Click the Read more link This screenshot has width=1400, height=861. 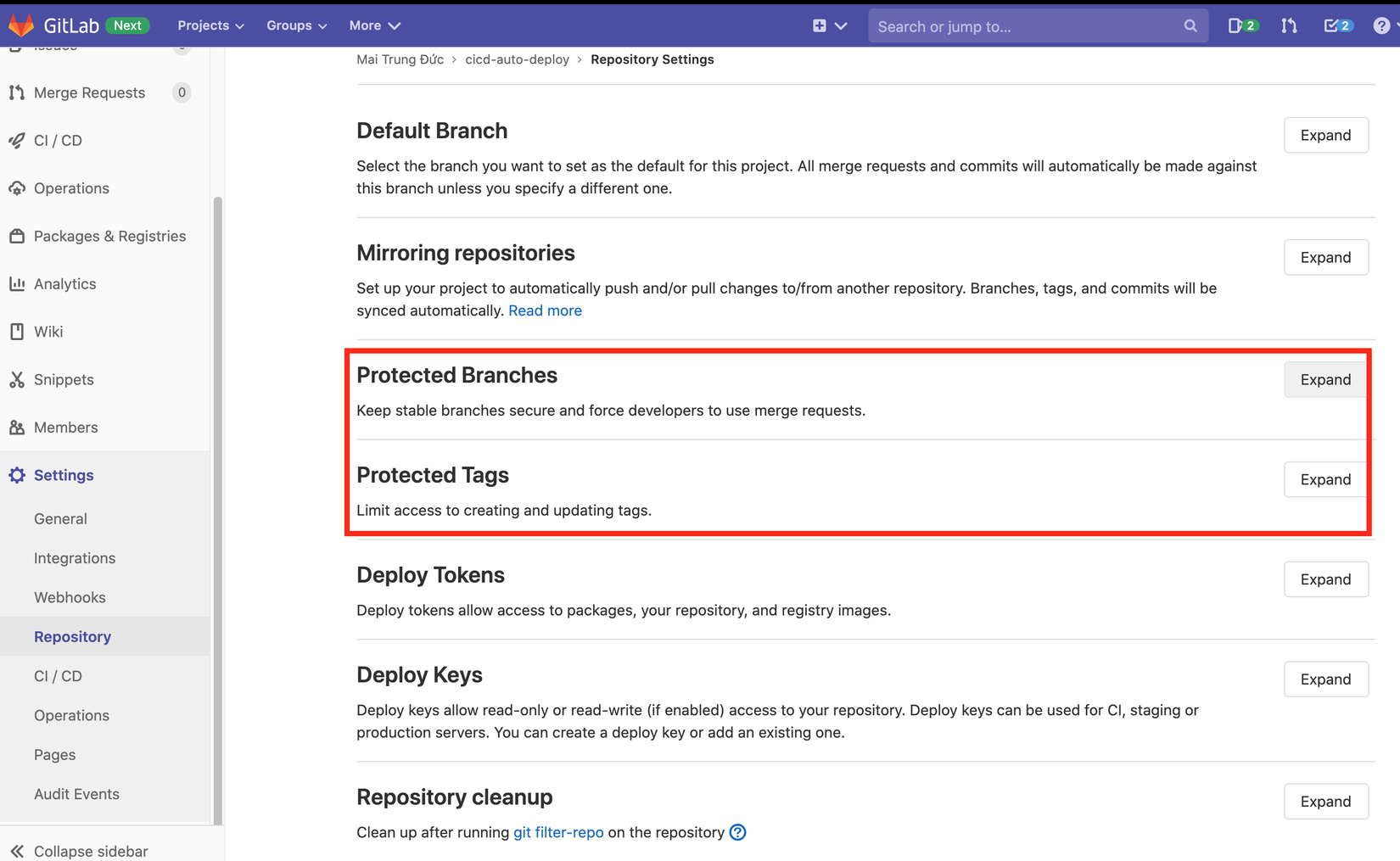coord(545,310)
